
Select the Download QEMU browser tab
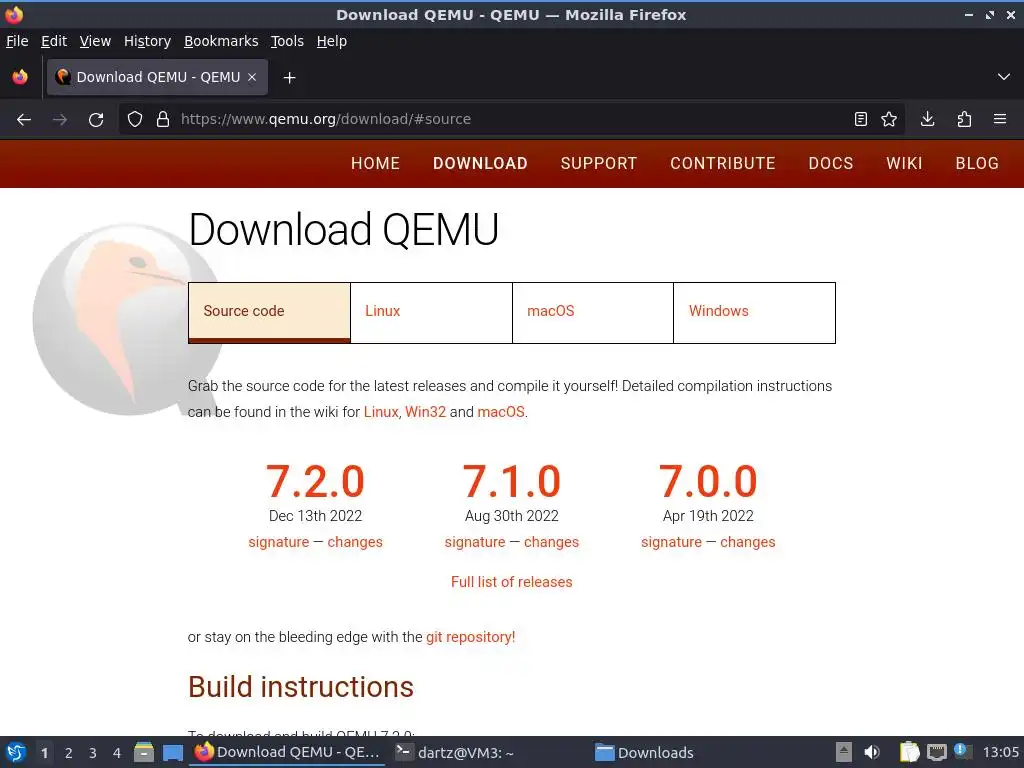pyautogui.click(x=157, y=77)
